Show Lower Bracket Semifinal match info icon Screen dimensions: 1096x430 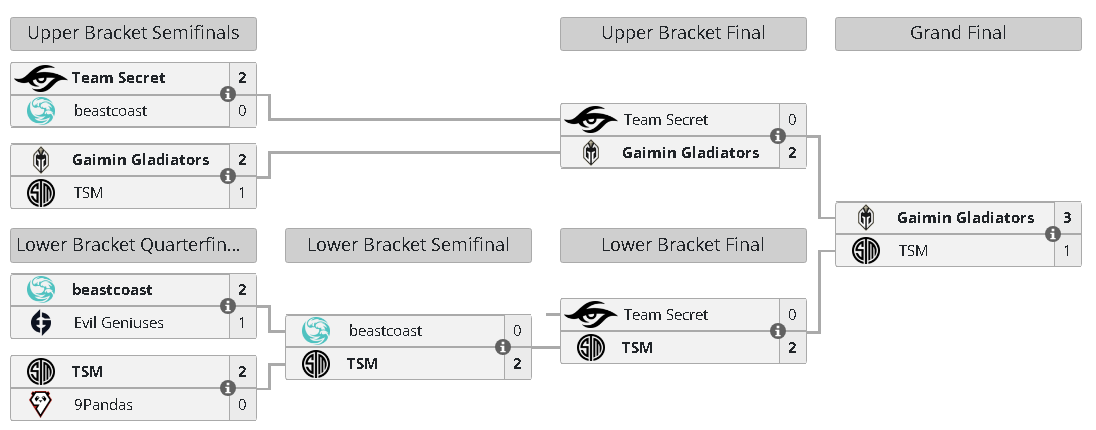(x=502, y=347)
